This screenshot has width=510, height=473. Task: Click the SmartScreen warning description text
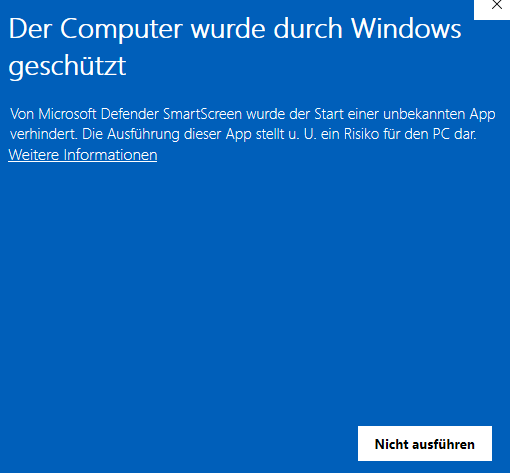coord(252,124)
